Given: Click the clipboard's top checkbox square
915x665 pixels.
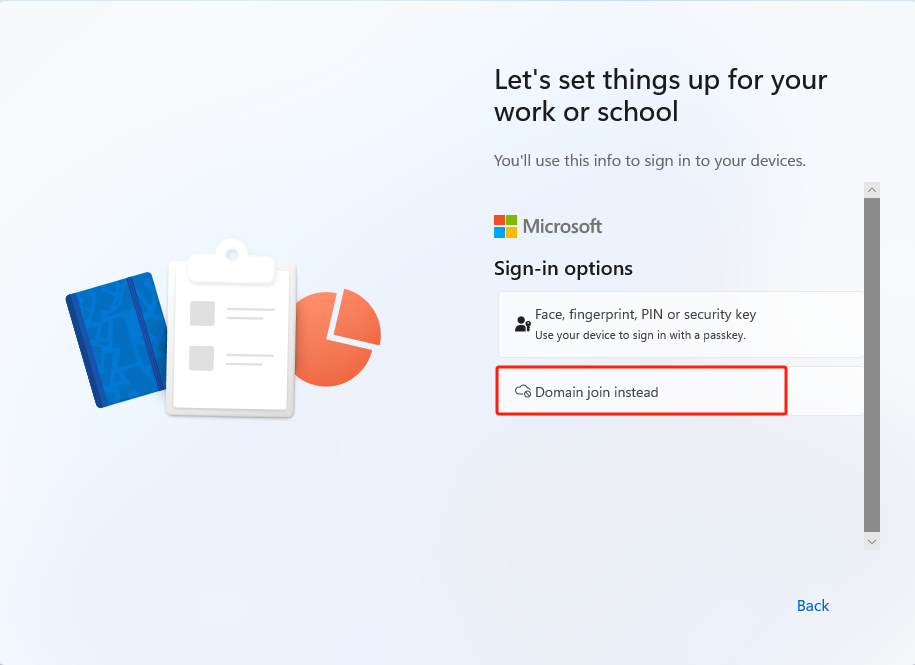Looking at the screenshot, I should point(202,313).
